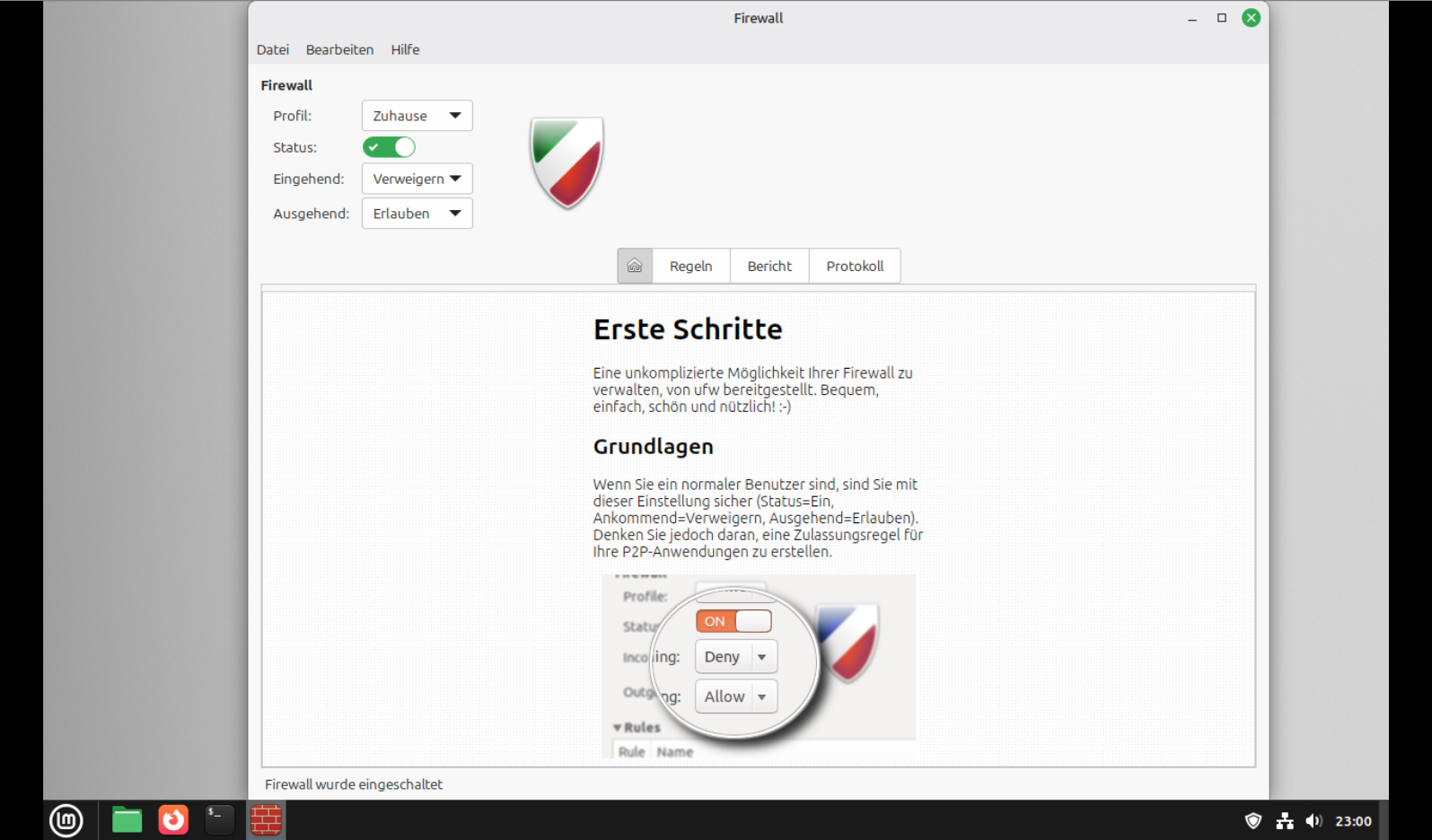Screen dimensions: 1432x840
Task: Open the Eingehend dropdown set to Verweigern
Action: coord(417,179)
